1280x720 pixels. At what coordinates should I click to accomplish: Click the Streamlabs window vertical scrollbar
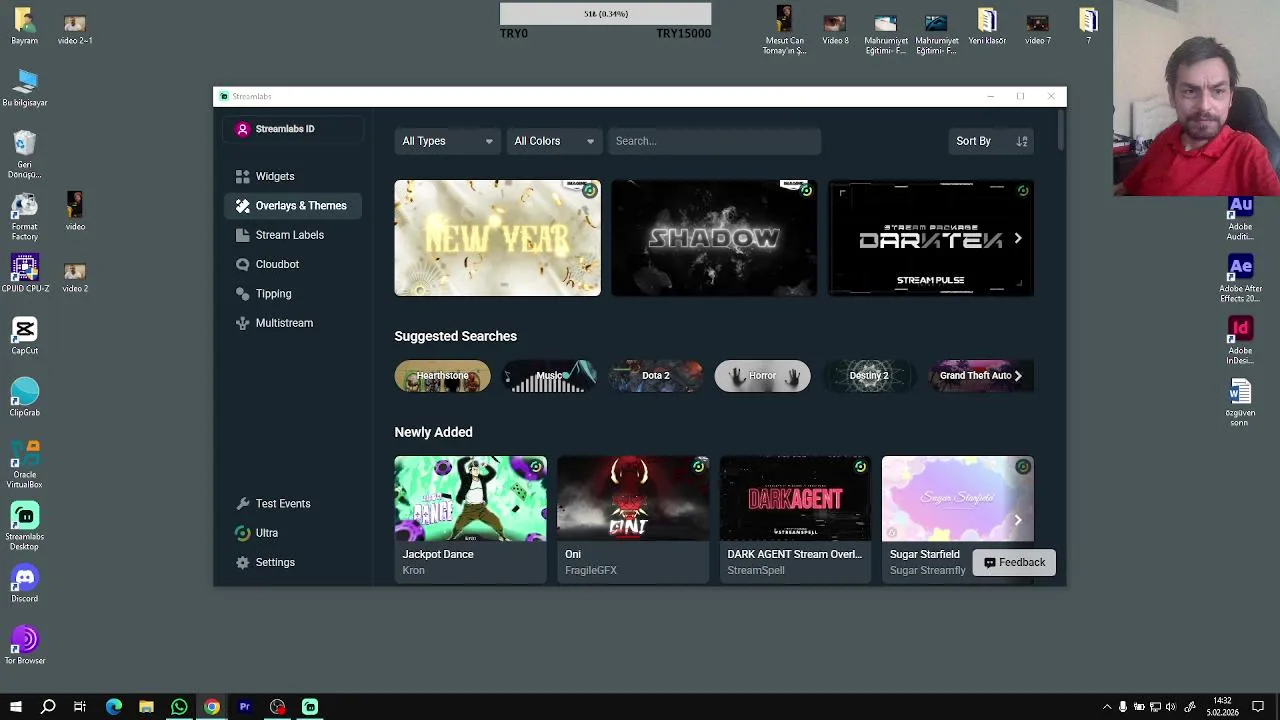click(x=1061, y=132)
